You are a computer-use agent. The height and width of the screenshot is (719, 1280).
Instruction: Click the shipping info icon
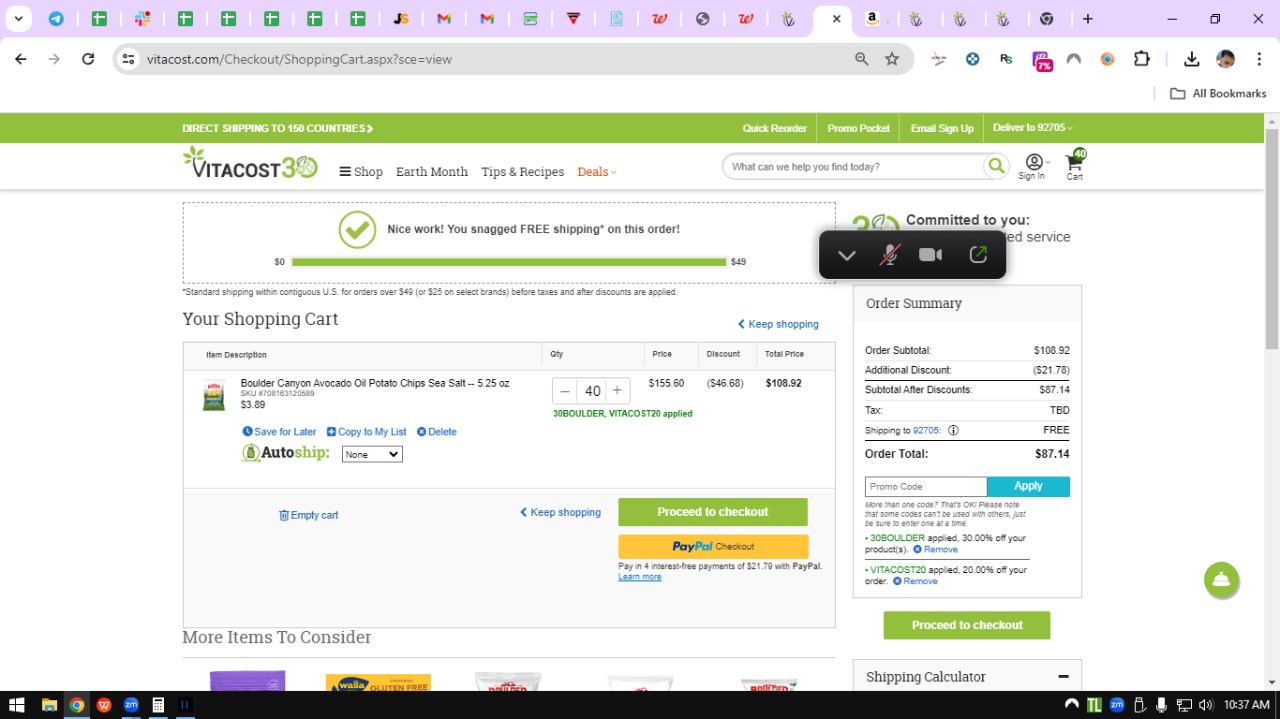click(953, 431)
